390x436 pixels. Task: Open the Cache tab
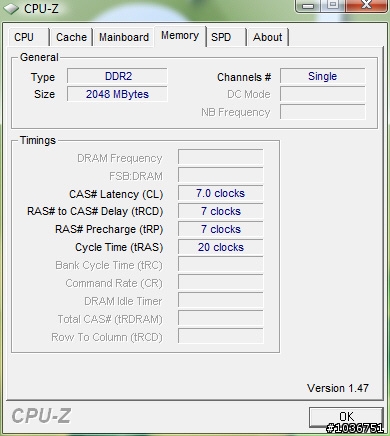[71, 37]
